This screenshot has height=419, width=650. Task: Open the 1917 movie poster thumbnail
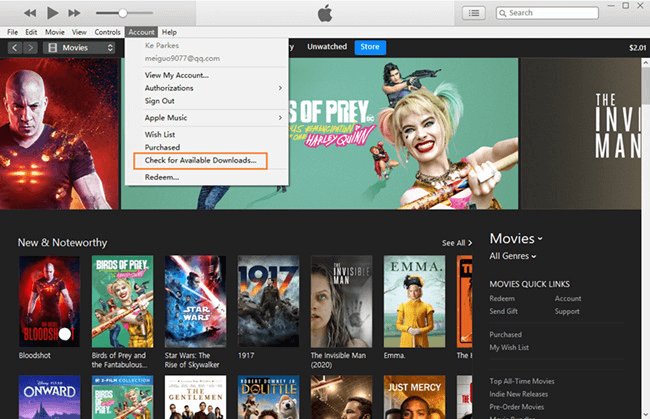268,301
